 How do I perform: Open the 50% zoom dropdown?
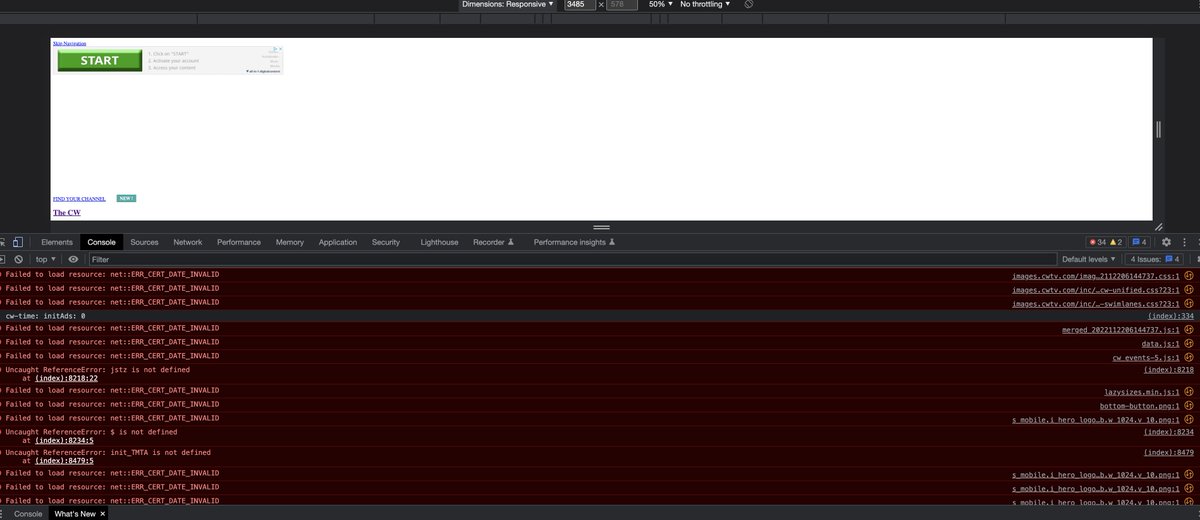click(x=659, y=4)
